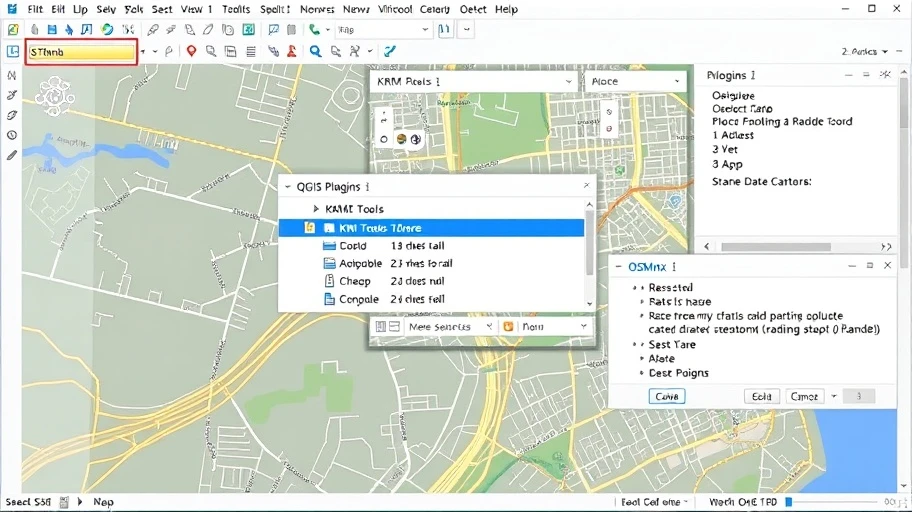Click the arrow next to the Camce button
Image resolution: width=912 pixels, height=512 pixels.
pyautogui.click(x=833, y=396)
